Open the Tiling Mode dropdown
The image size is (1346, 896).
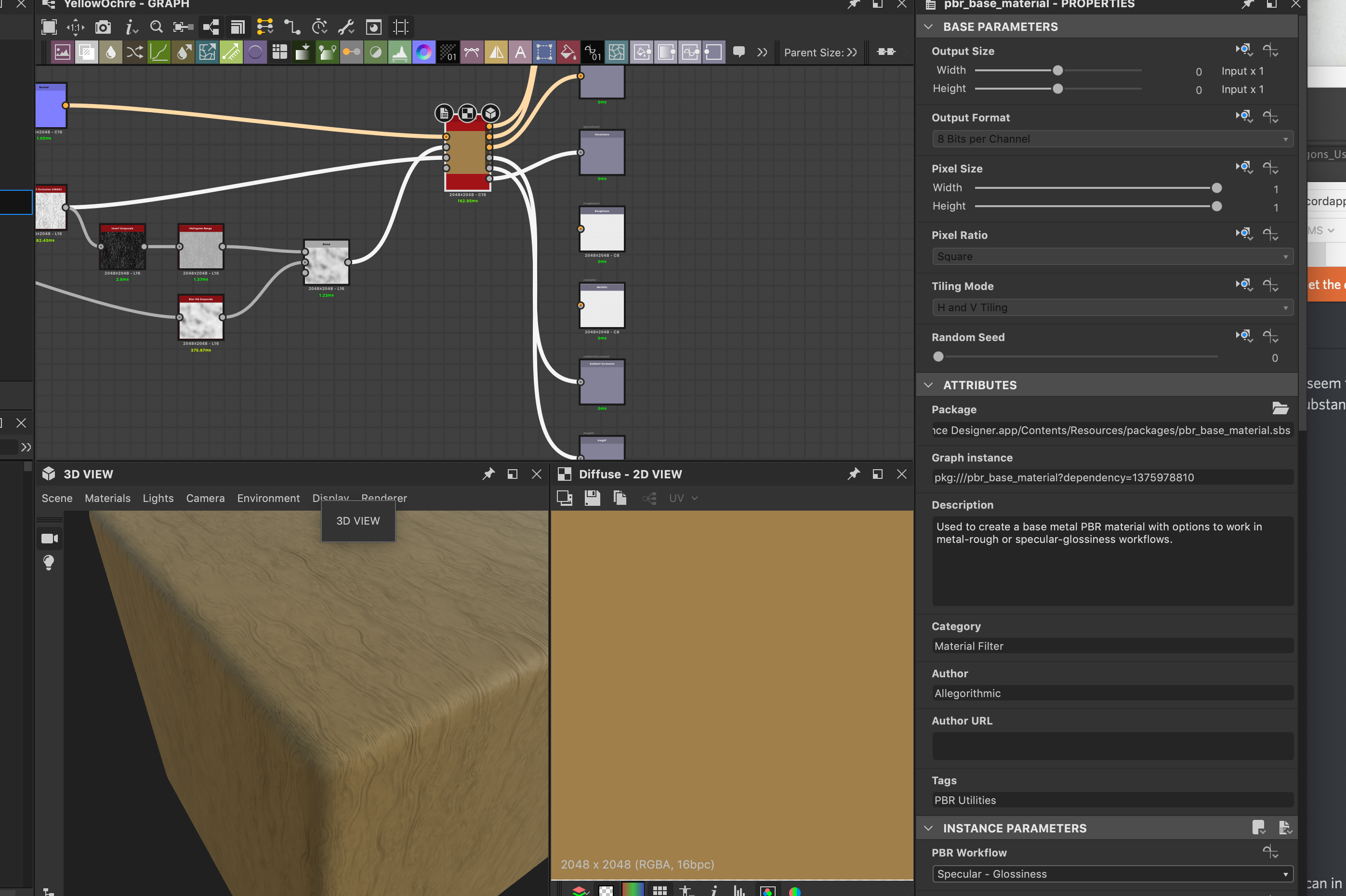(1111, 307)
